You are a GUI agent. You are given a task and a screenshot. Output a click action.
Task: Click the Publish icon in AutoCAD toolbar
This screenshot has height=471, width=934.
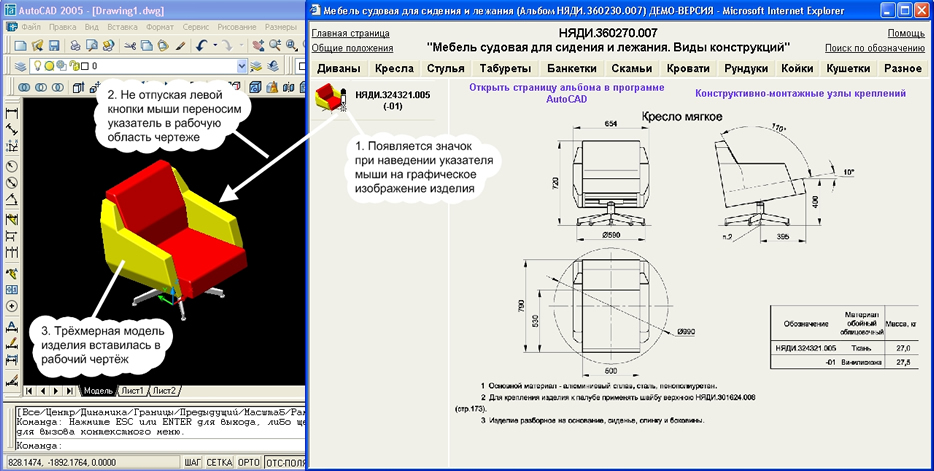click(x=108, y=45)
